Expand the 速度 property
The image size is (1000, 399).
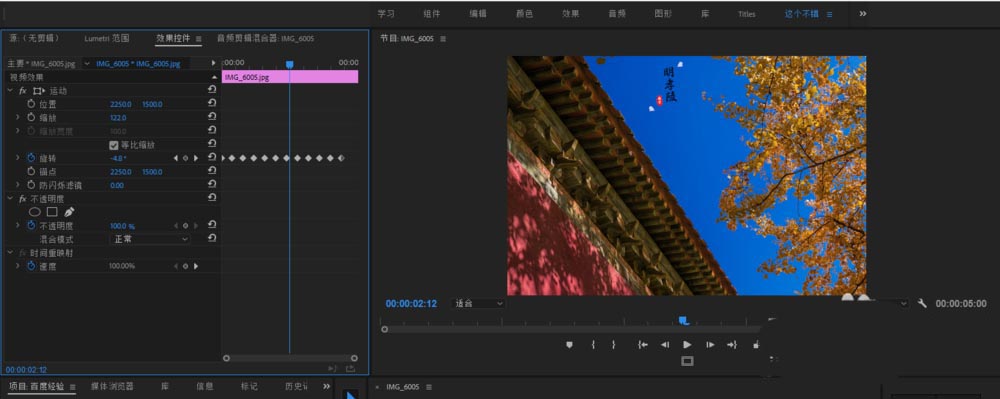tap(18, 266)
